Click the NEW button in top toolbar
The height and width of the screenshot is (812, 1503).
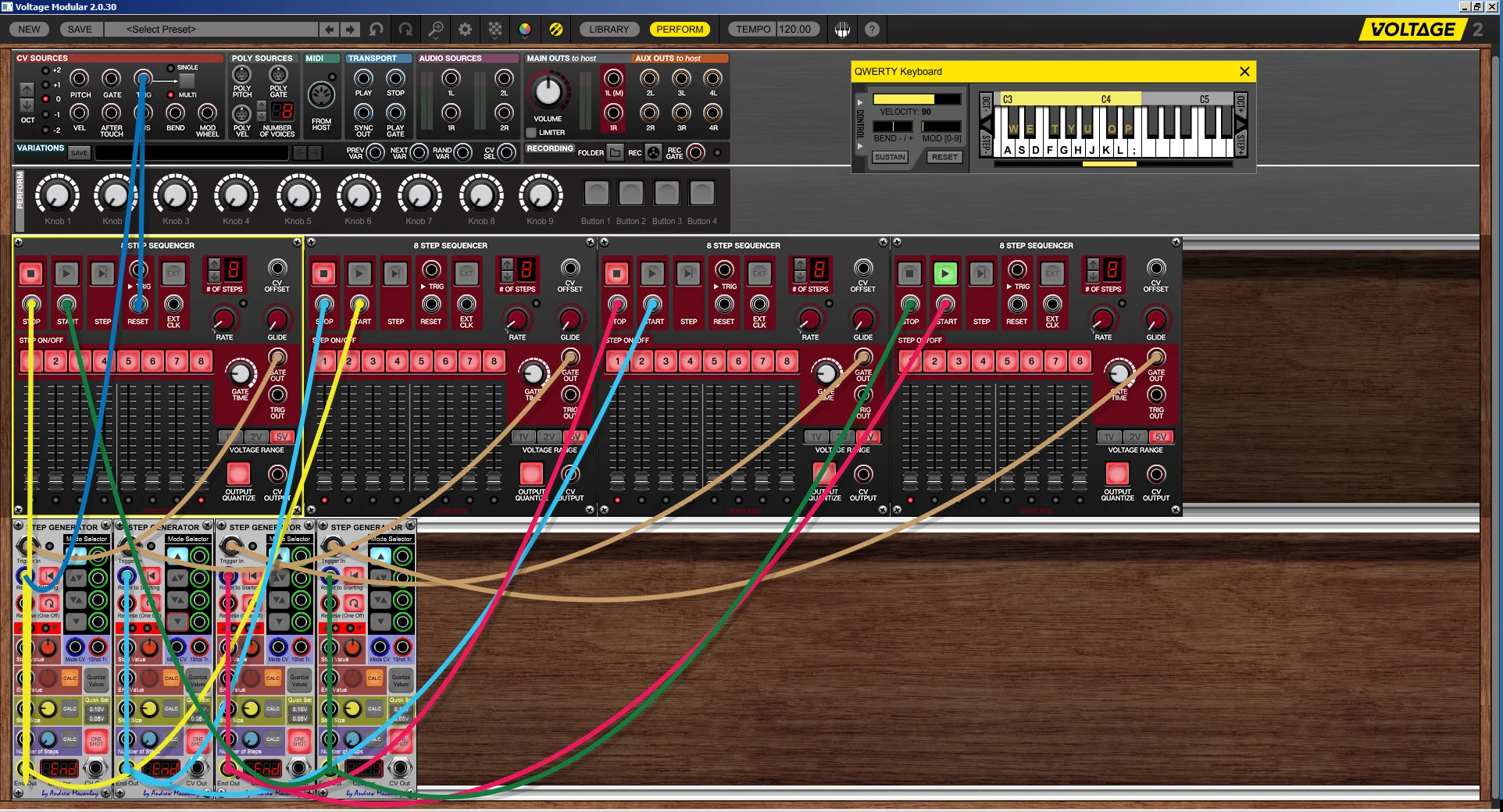(x=29, y=30)
